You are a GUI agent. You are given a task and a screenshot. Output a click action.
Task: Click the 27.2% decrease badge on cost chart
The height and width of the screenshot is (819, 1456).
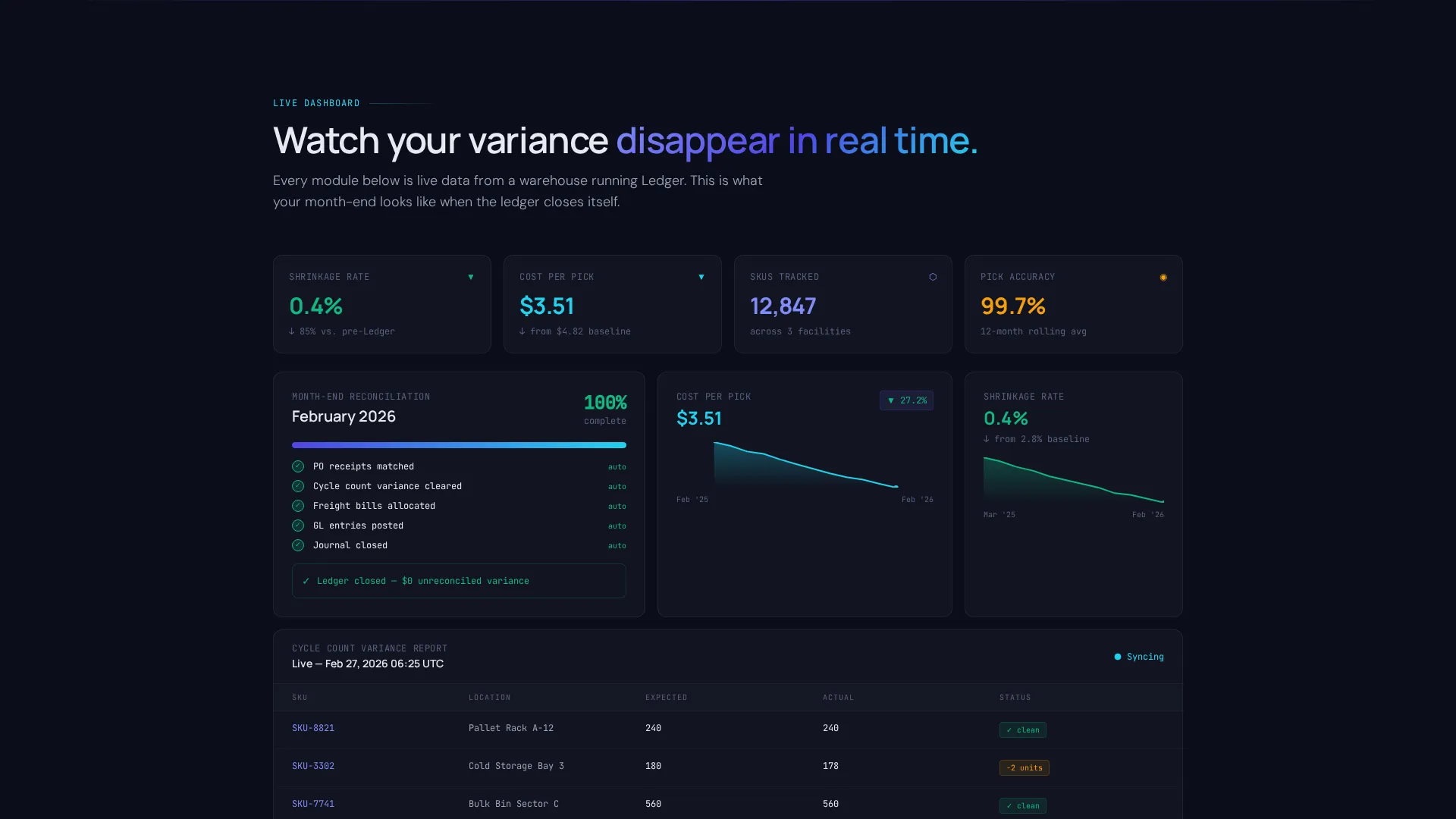point(906,400)
